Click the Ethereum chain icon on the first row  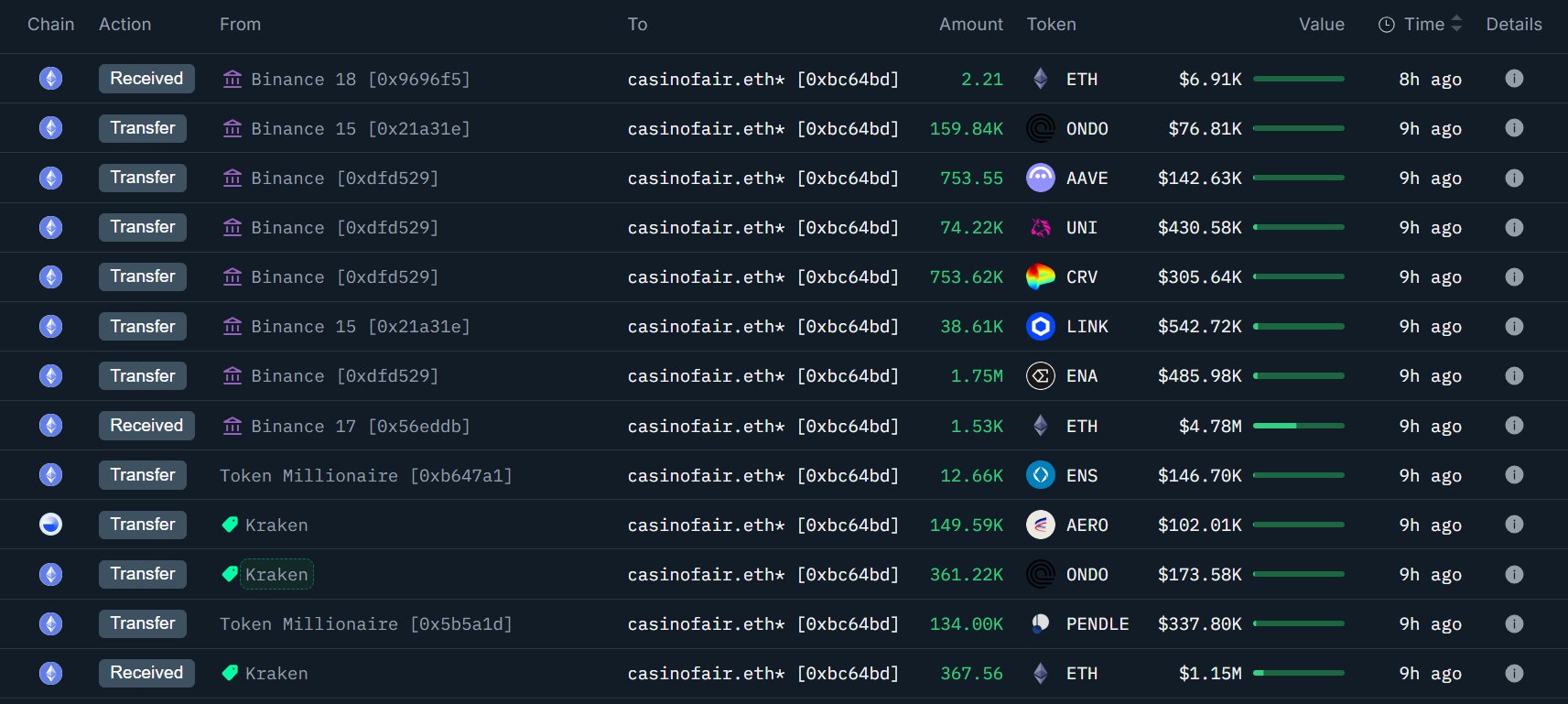(50, 79)
